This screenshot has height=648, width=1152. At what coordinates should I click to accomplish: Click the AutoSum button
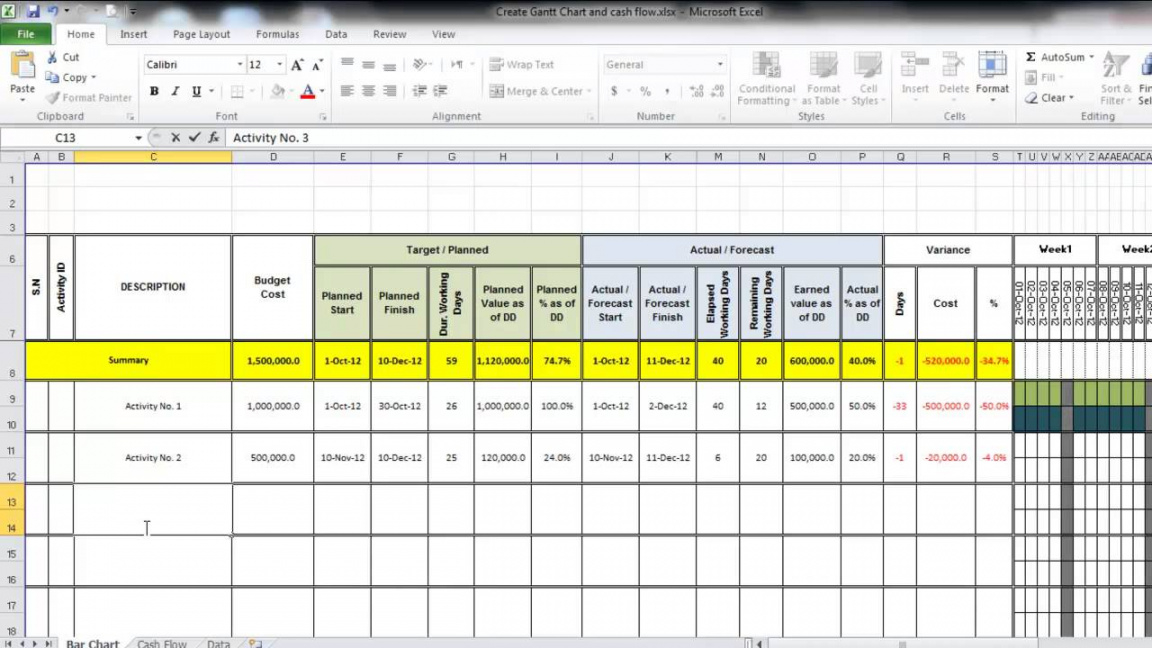tap(1060, 57)
